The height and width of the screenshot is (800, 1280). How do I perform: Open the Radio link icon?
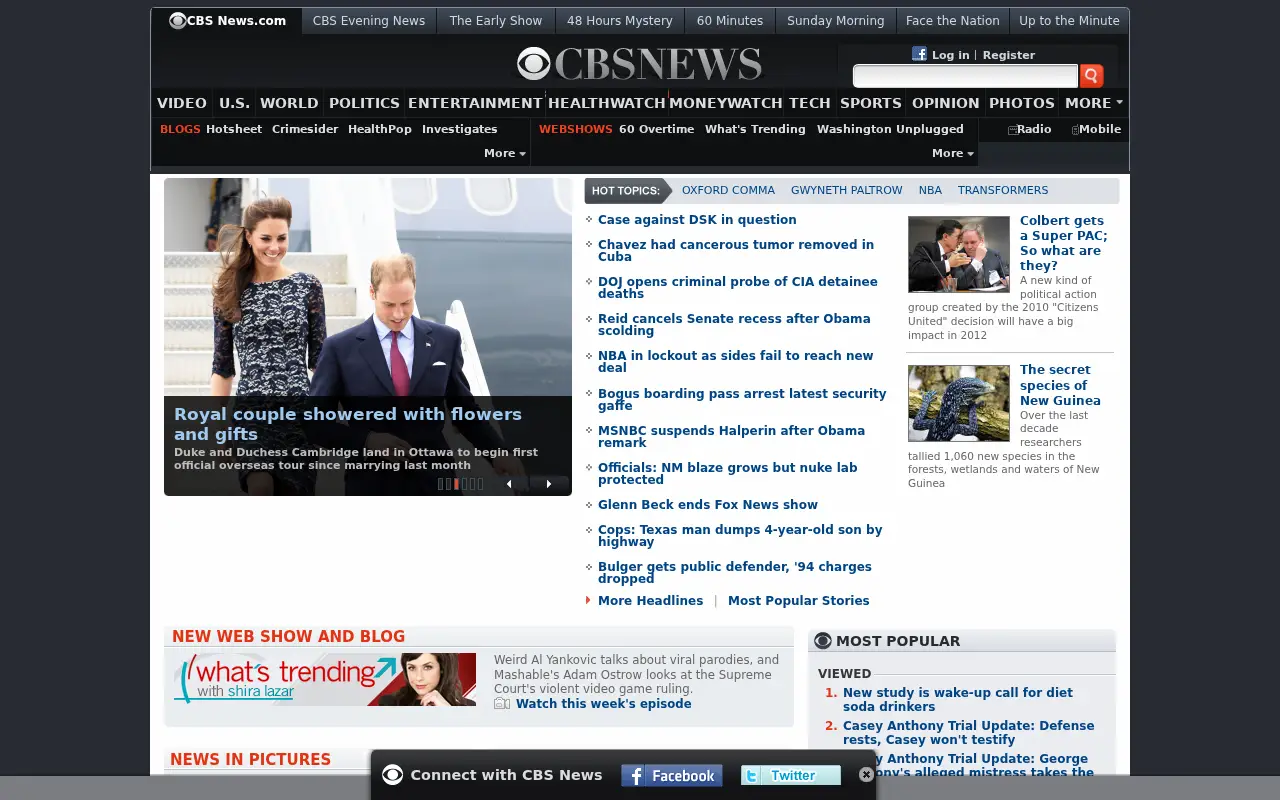point(1012,130)
